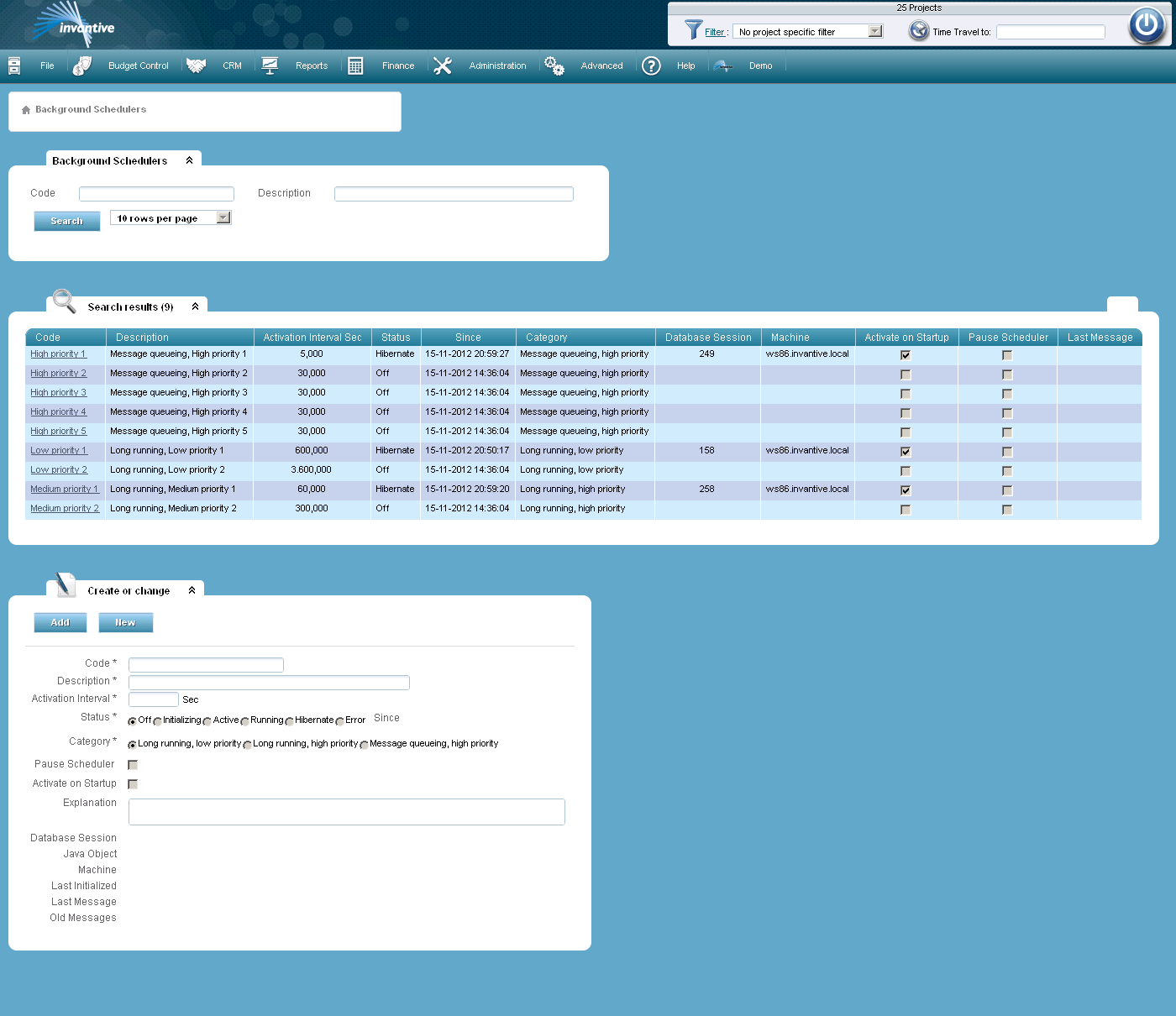Click the Demo menu icon

[723, 65]
